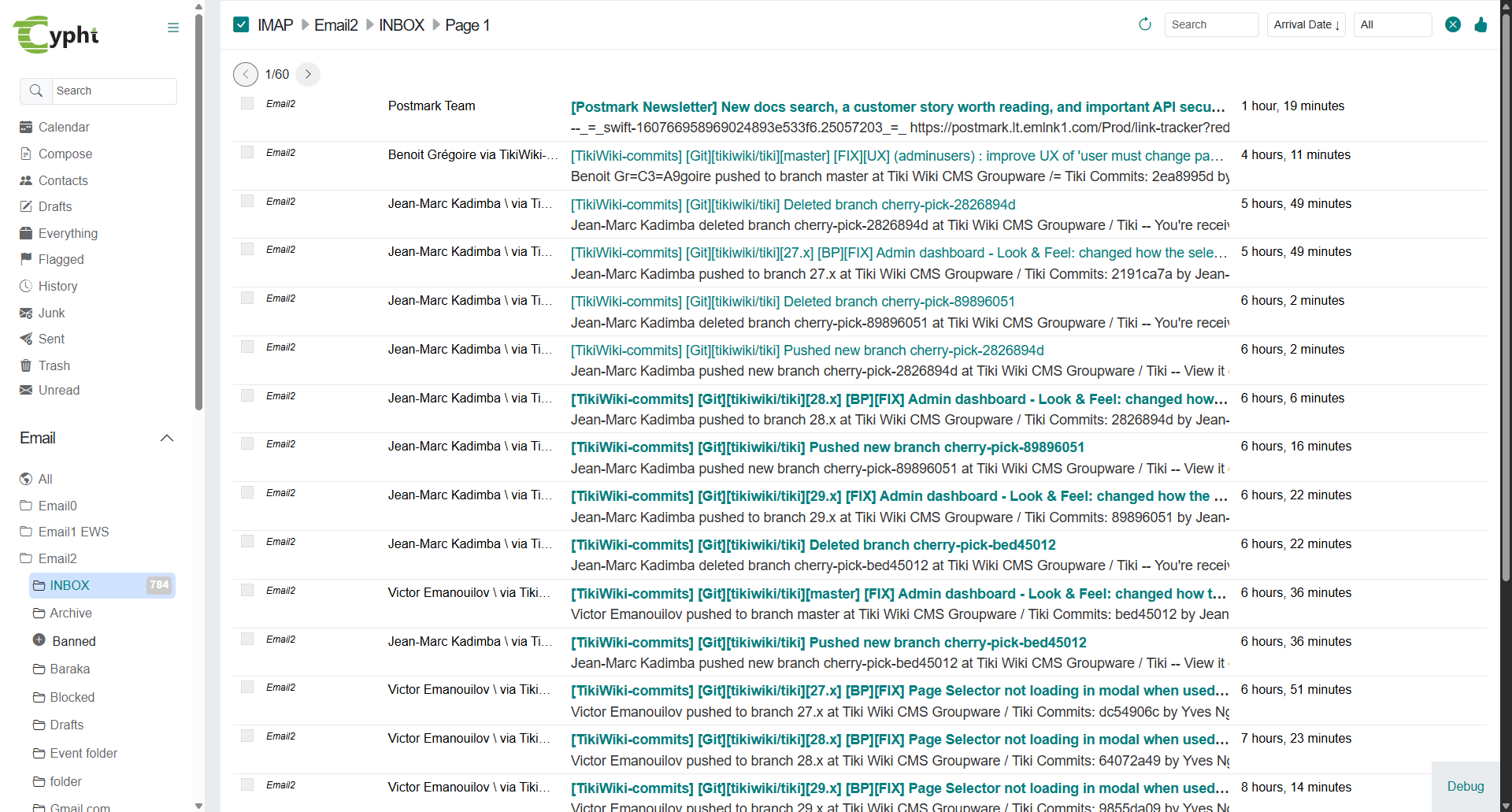The width and height of the screenshot is (1512, 812).
Task: Open the All filter dropdown
Action: pos(1392,24)
